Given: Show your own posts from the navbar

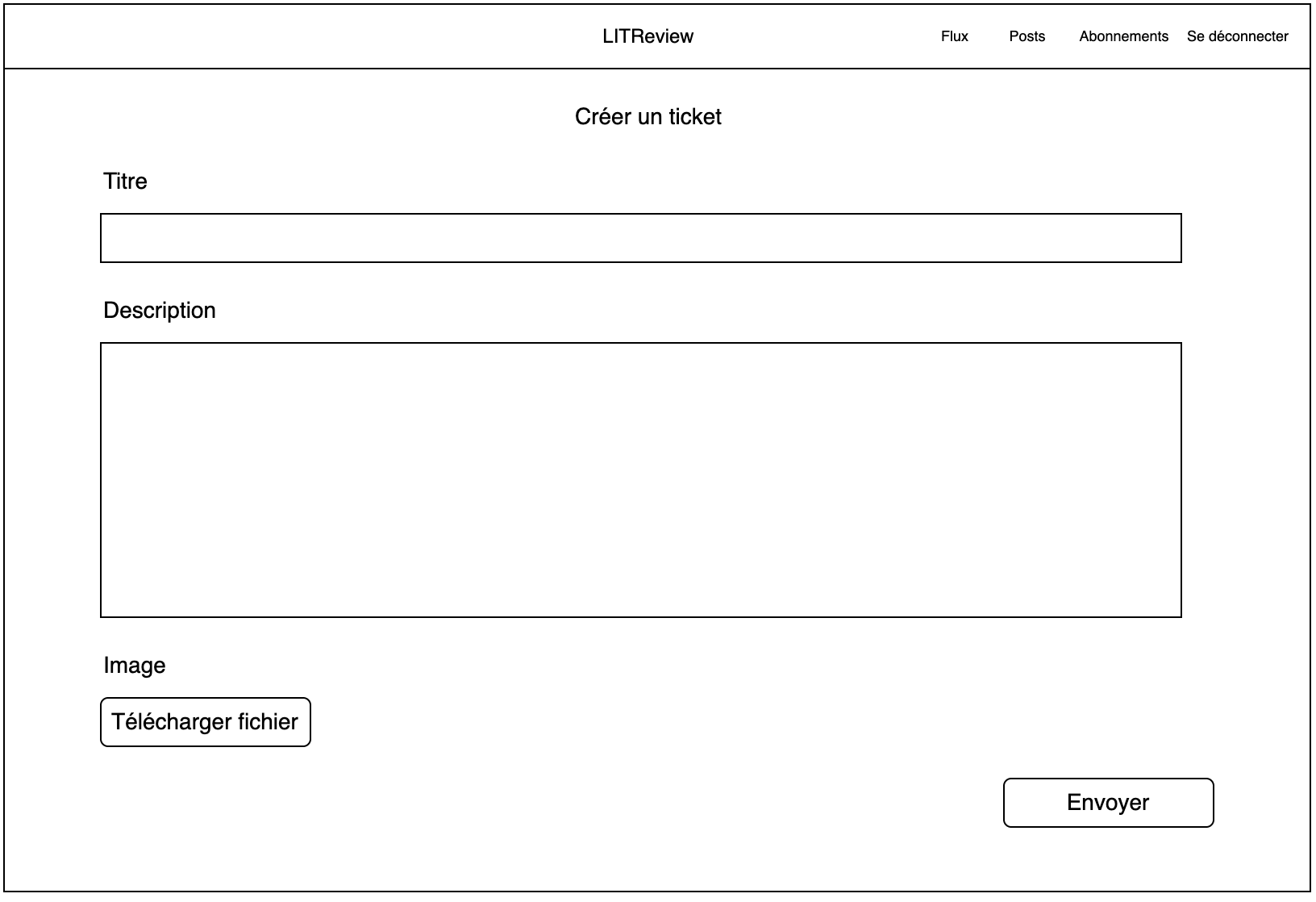Looking at the screenshot, I should 1027,36.
